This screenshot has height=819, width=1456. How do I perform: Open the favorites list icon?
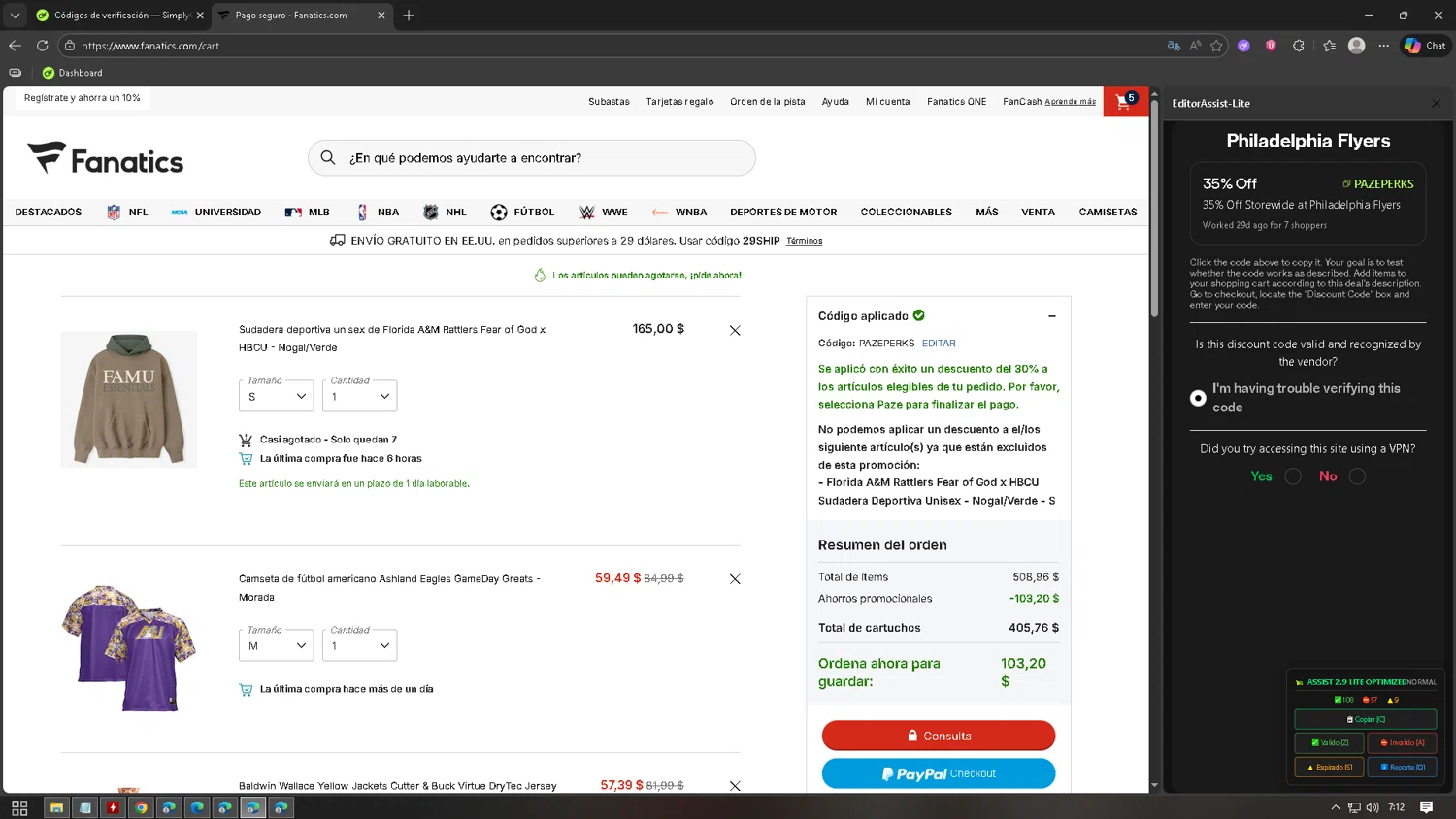coord(1329,46)
